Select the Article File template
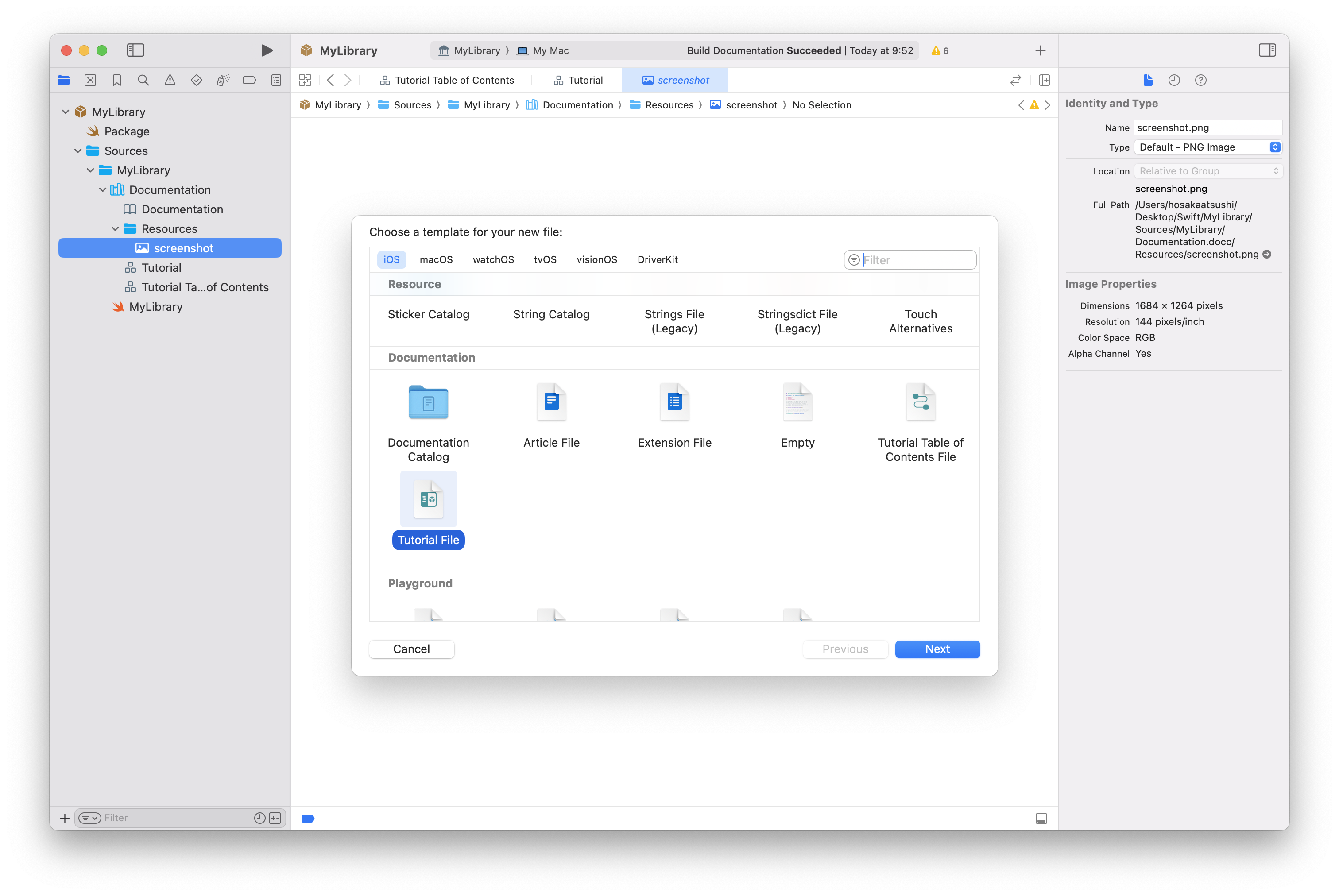 (551, 403)
